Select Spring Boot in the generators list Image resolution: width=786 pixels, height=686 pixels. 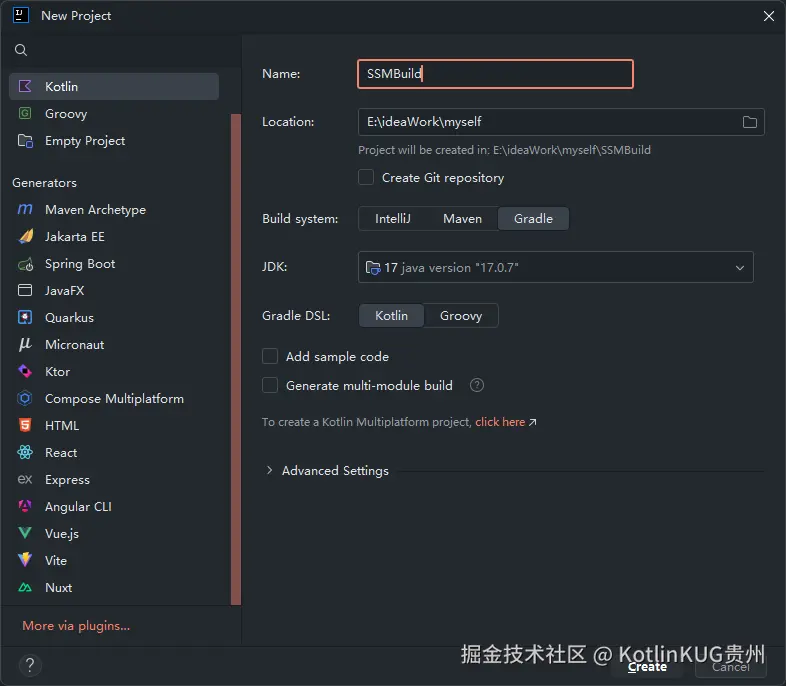[114, 264]
